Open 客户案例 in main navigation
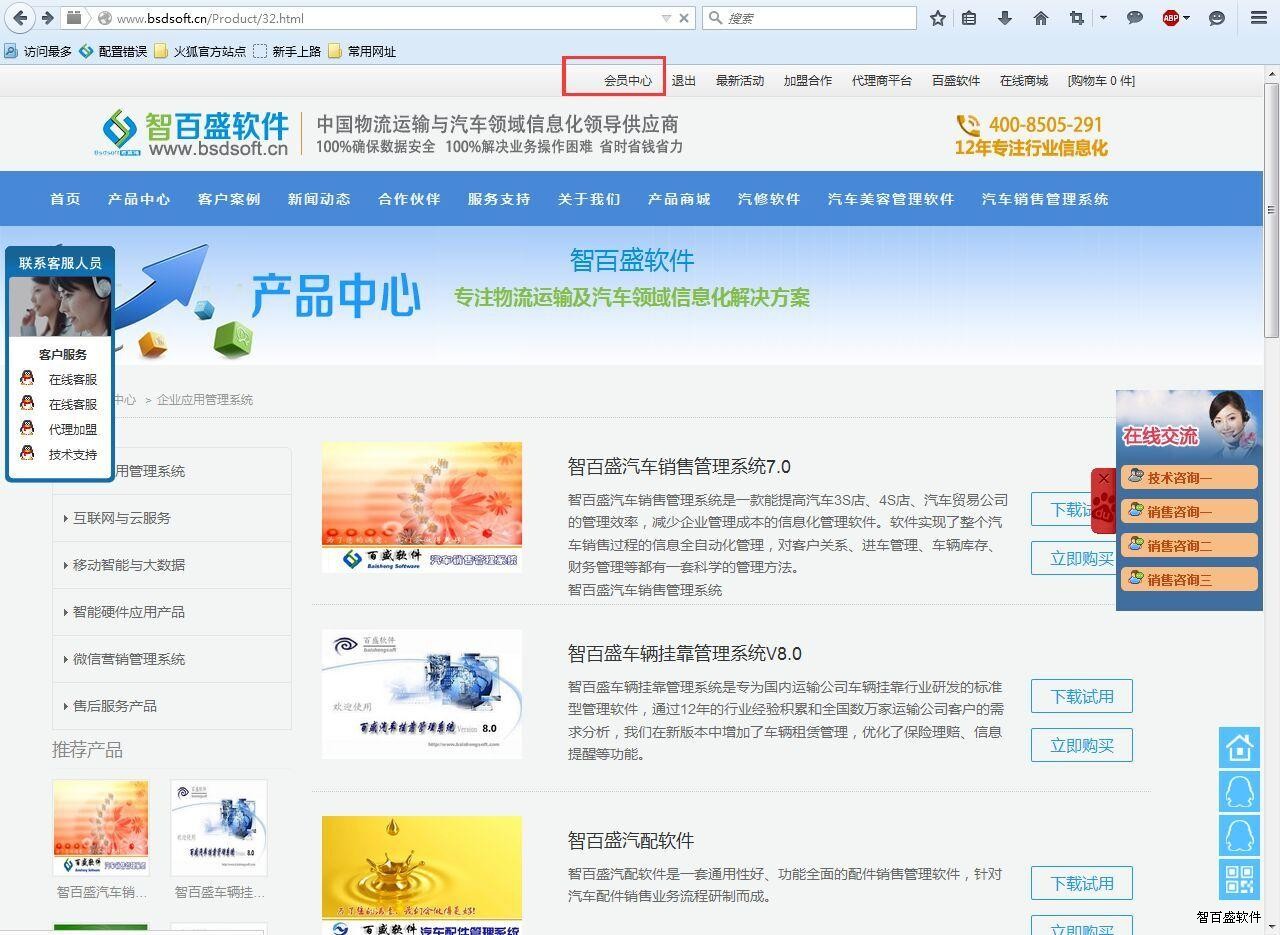 [x=229, y=199]
